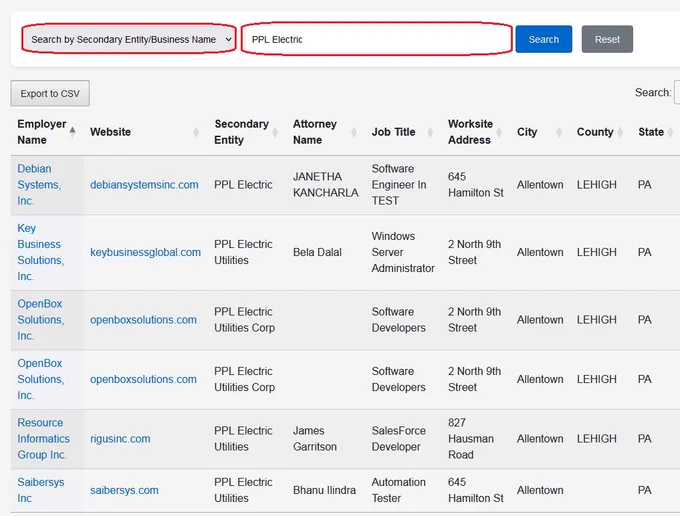Open the Saibersys Inc employer link
This screenshot has height=516, width=680.
click(x=41, y=490)
